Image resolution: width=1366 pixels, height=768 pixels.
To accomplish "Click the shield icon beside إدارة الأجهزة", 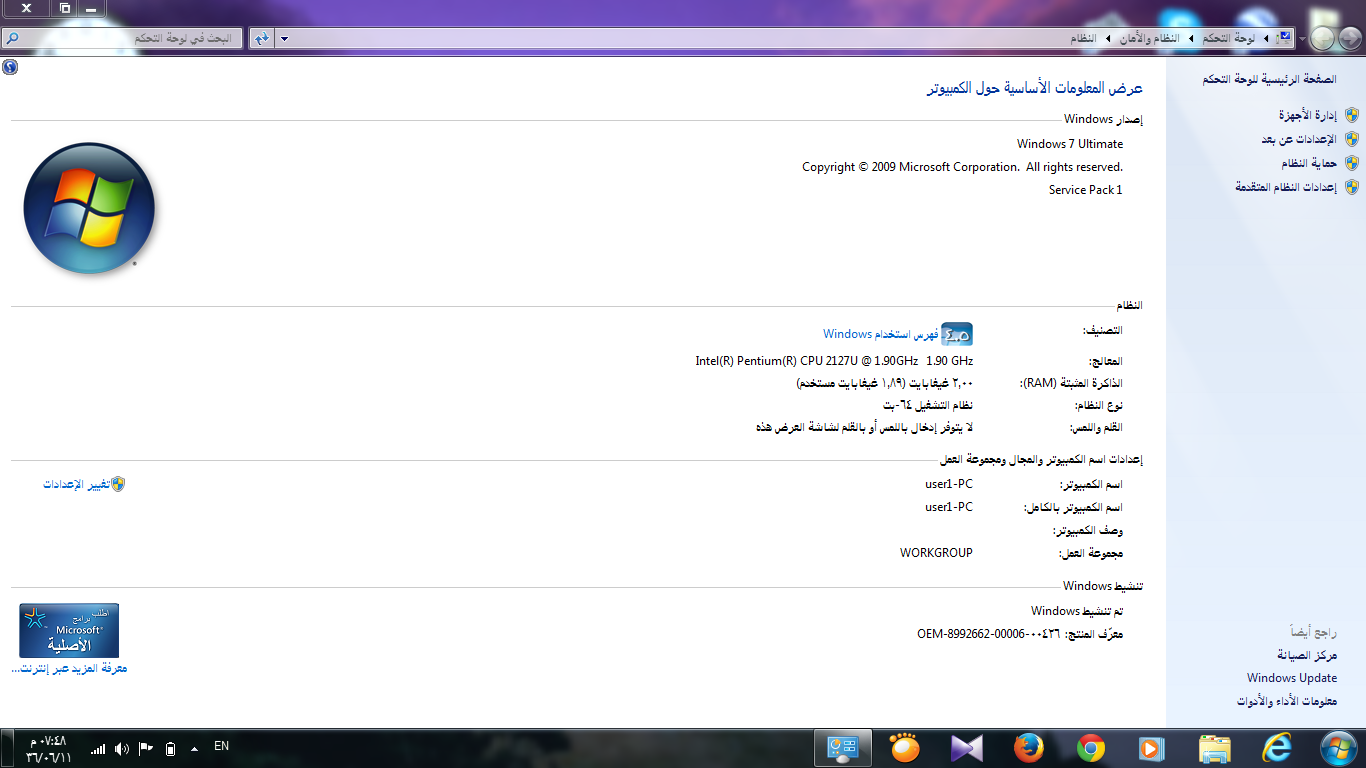I will (x=1352, y=116).
